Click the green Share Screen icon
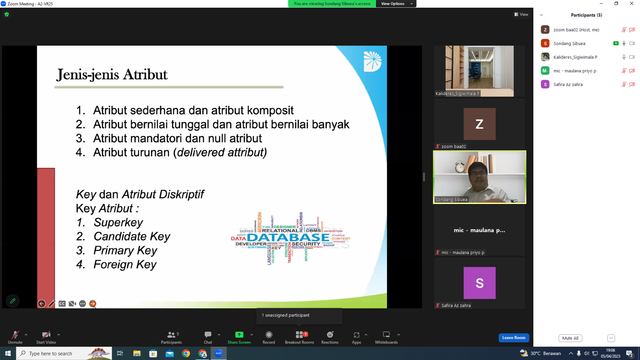Screen dimensions: 640x360 (239, 335)
